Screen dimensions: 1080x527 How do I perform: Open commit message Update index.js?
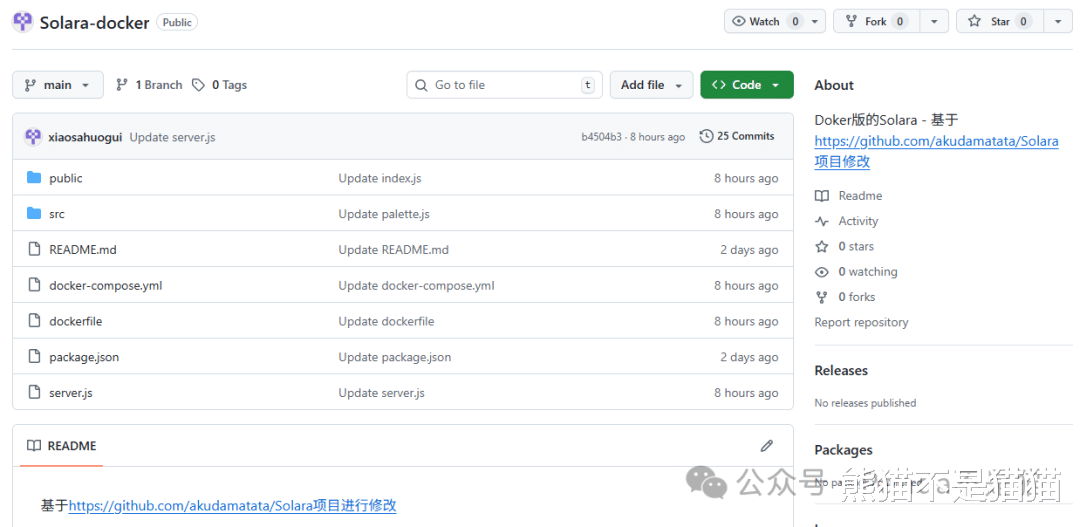point(380,178)
